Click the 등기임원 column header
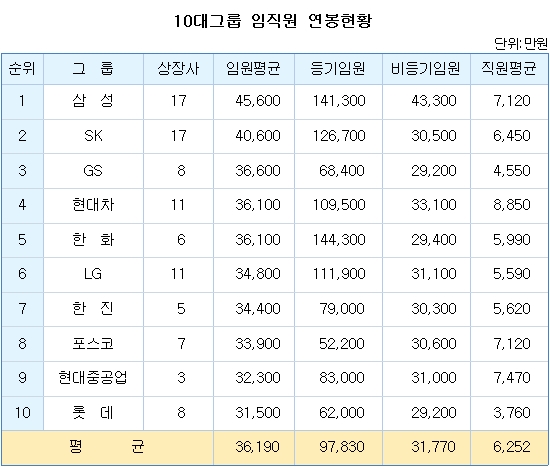Viewport: 550px width, 469px height. [338, 69]
